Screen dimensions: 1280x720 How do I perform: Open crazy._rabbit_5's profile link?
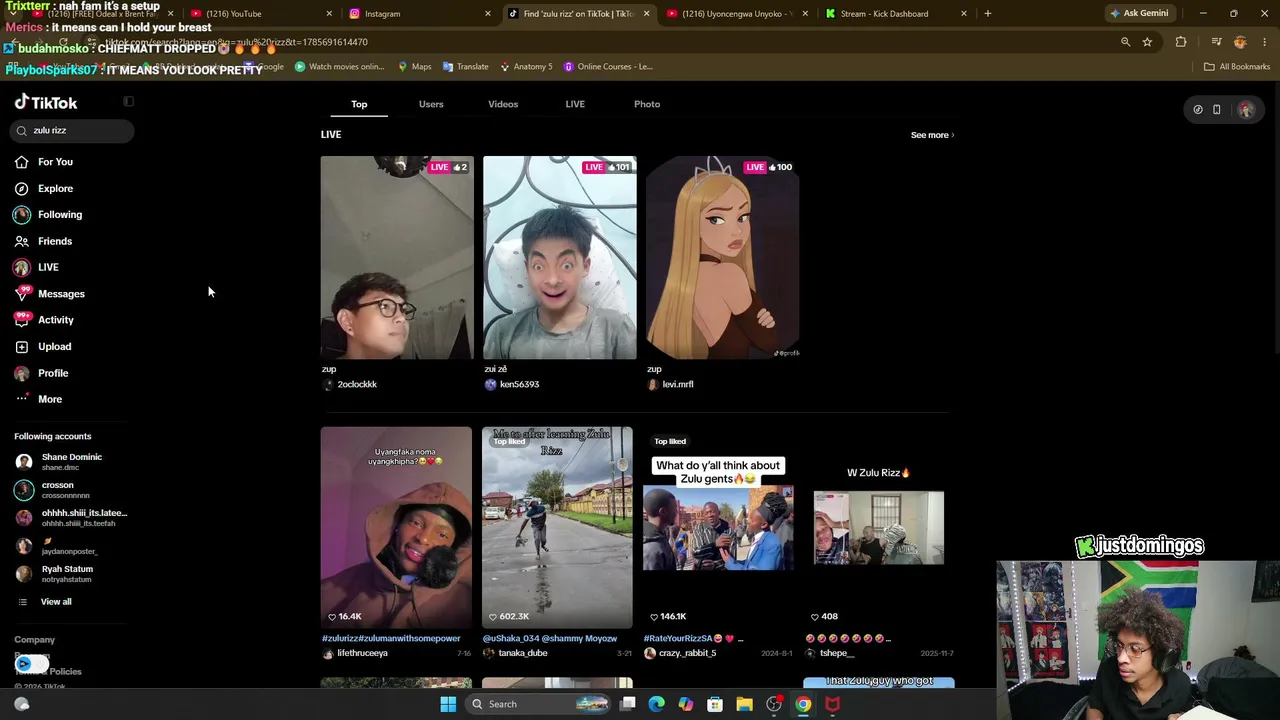tap(687, 654)
